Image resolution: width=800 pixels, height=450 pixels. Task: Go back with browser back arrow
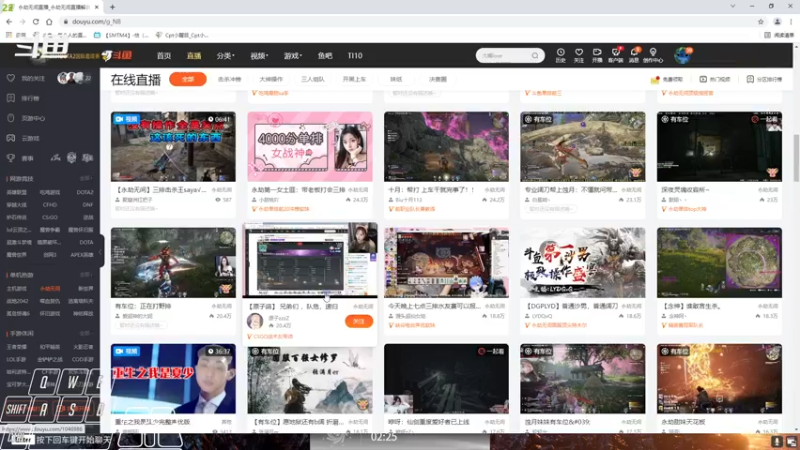pos(9,22)
